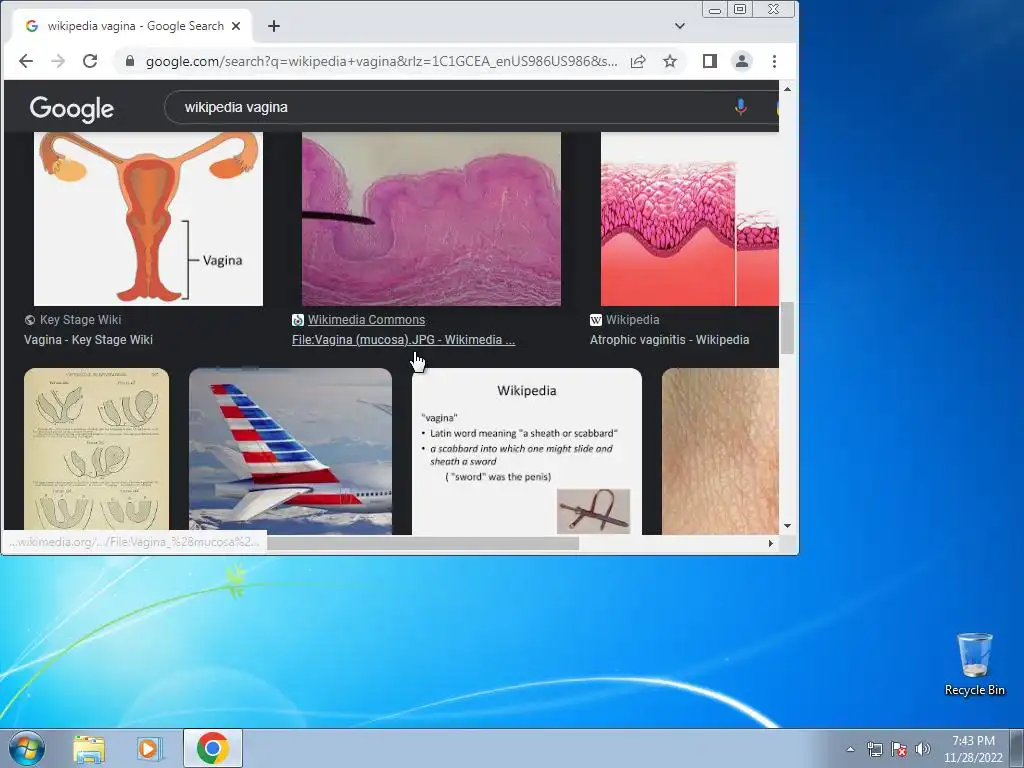The image size is (1024, 768).
Task: Open the clock showing 7:43 PM
Action: 973,749
